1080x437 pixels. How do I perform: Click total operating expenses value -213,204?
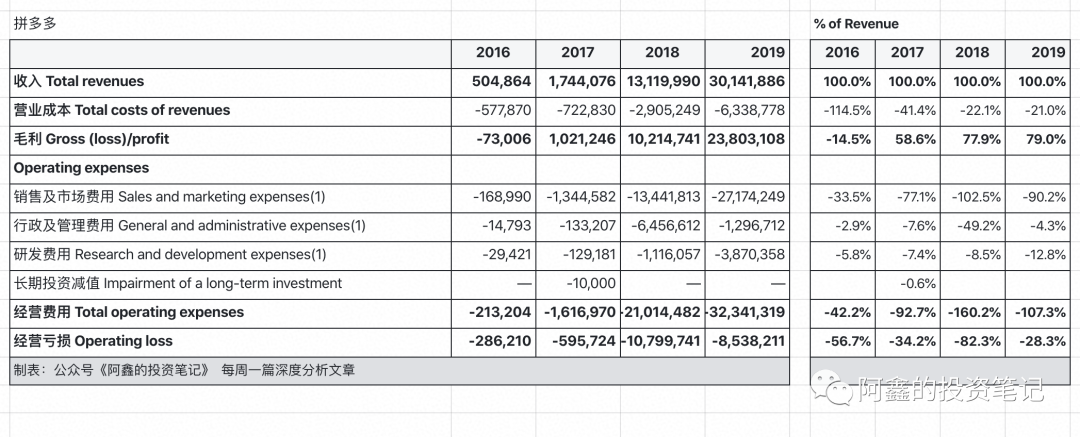tap(501, 312)
